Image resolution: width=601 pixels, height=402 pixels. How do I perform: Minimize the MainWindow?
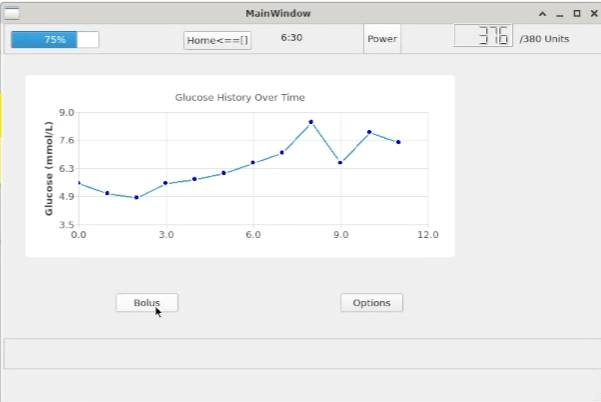pyautogui.click(x=559, y=14)
